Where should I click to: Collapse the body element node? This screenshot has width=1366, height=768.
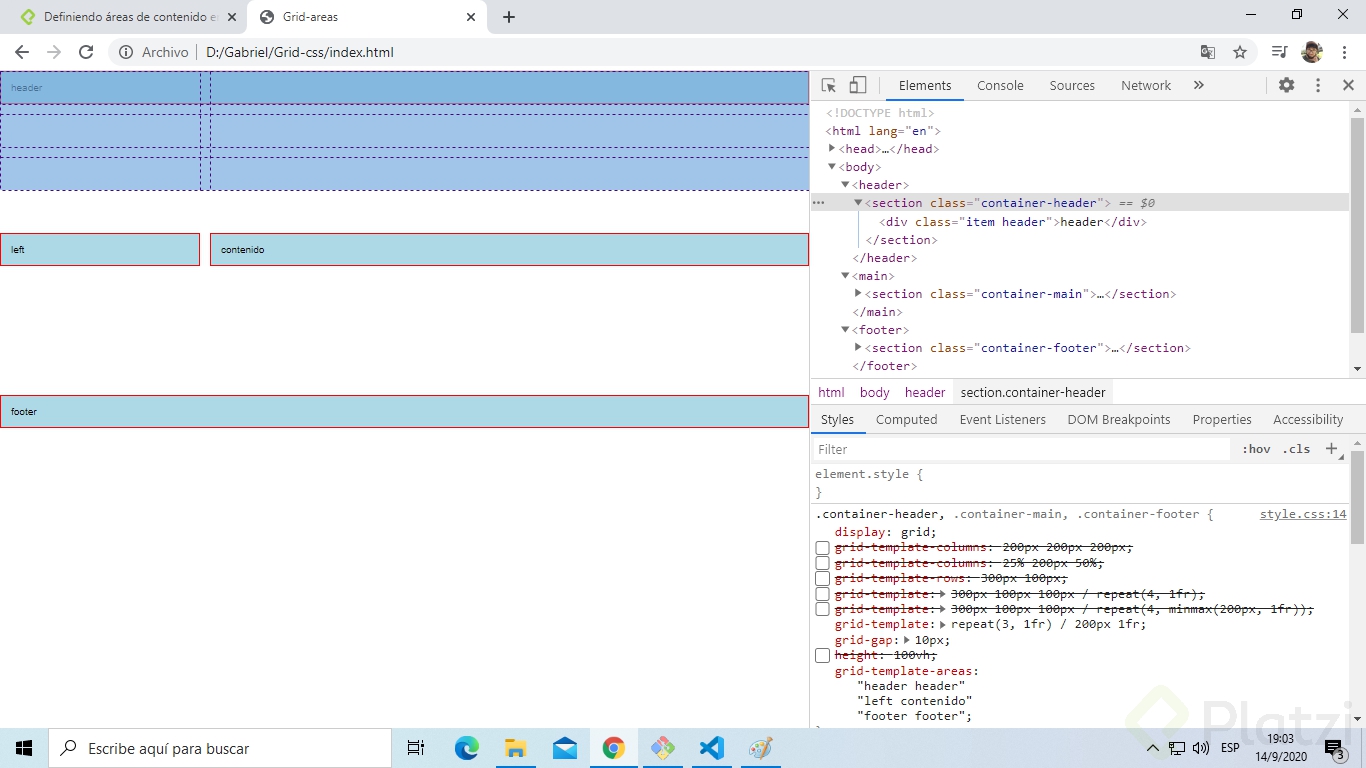click(832, 167)
